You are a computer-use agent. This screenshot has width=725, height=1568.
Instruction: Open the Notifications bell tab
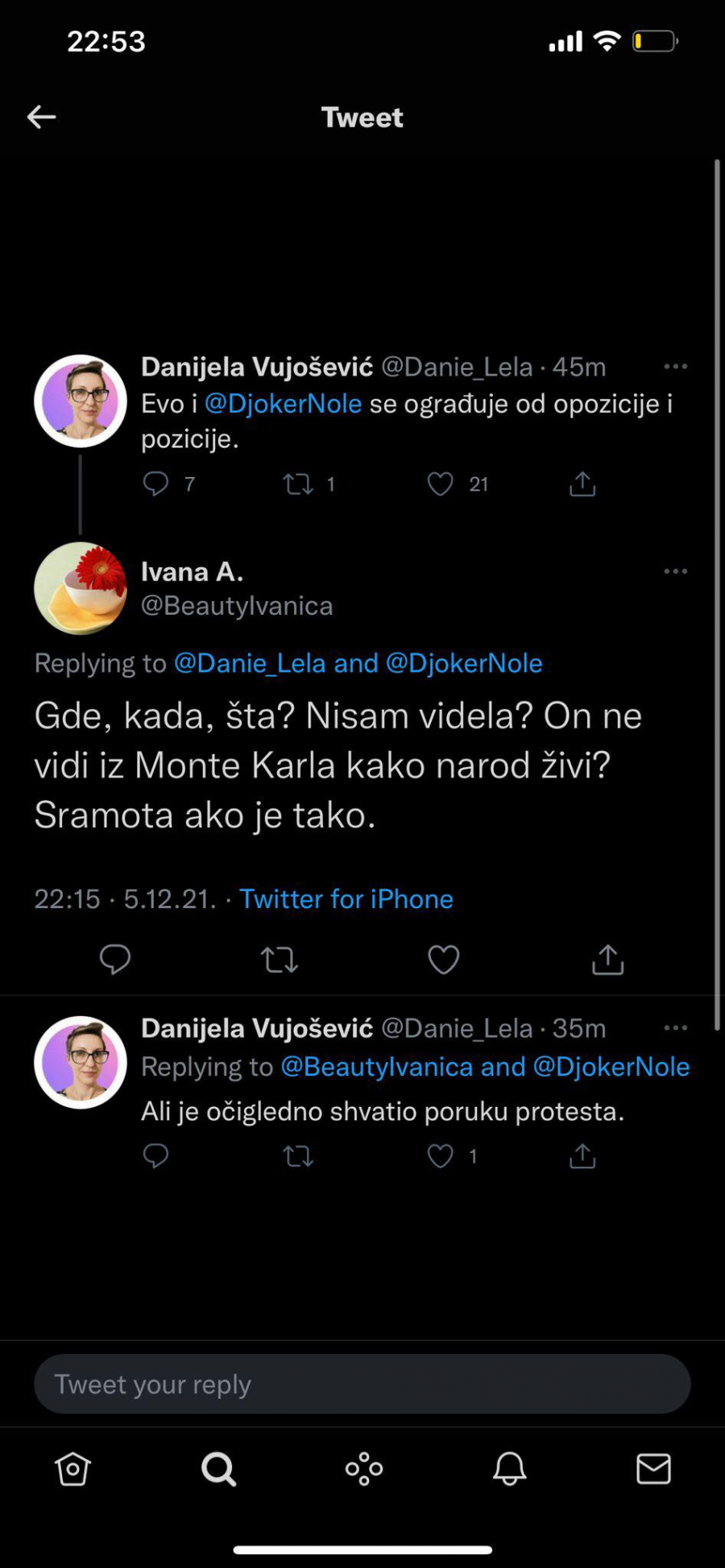[x=509, y=1469]
